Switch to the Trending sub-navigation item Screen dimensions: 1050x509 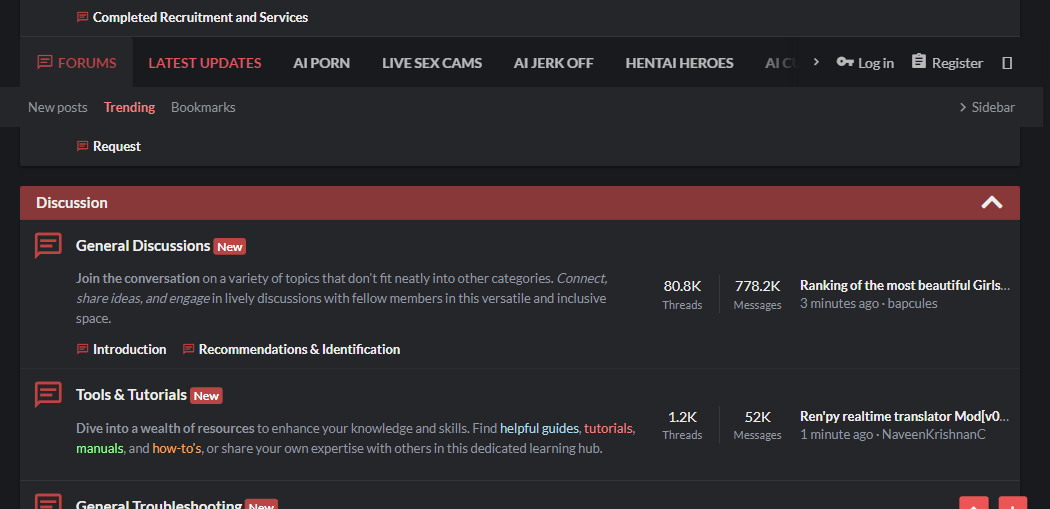[x=129, y=107]
